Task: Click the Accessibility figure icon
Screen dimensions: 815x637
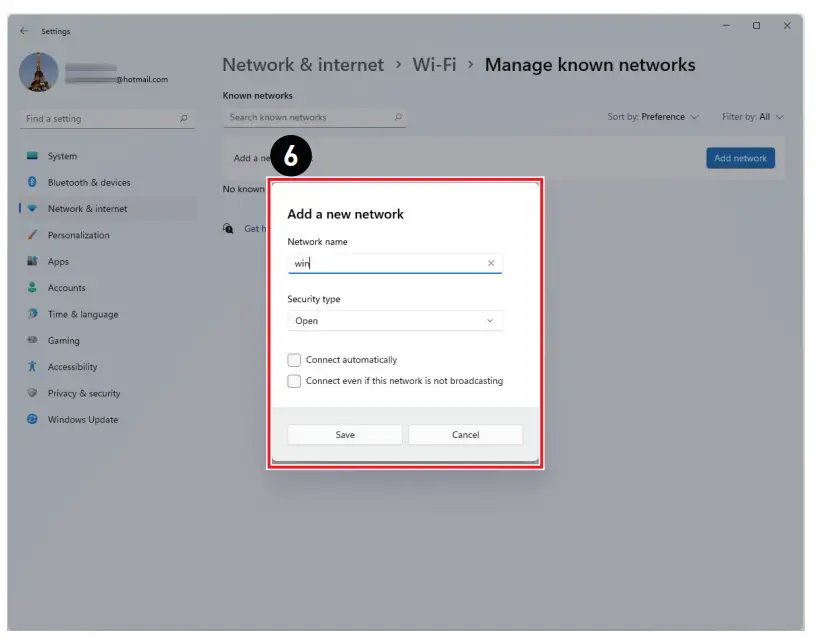Action: click(32, 367)
